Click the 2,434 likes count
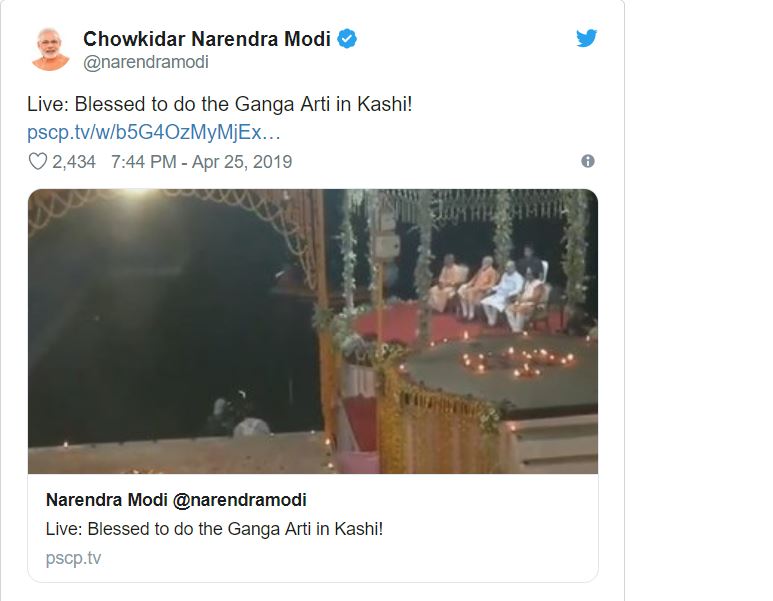773x601 pixels. 74,161
